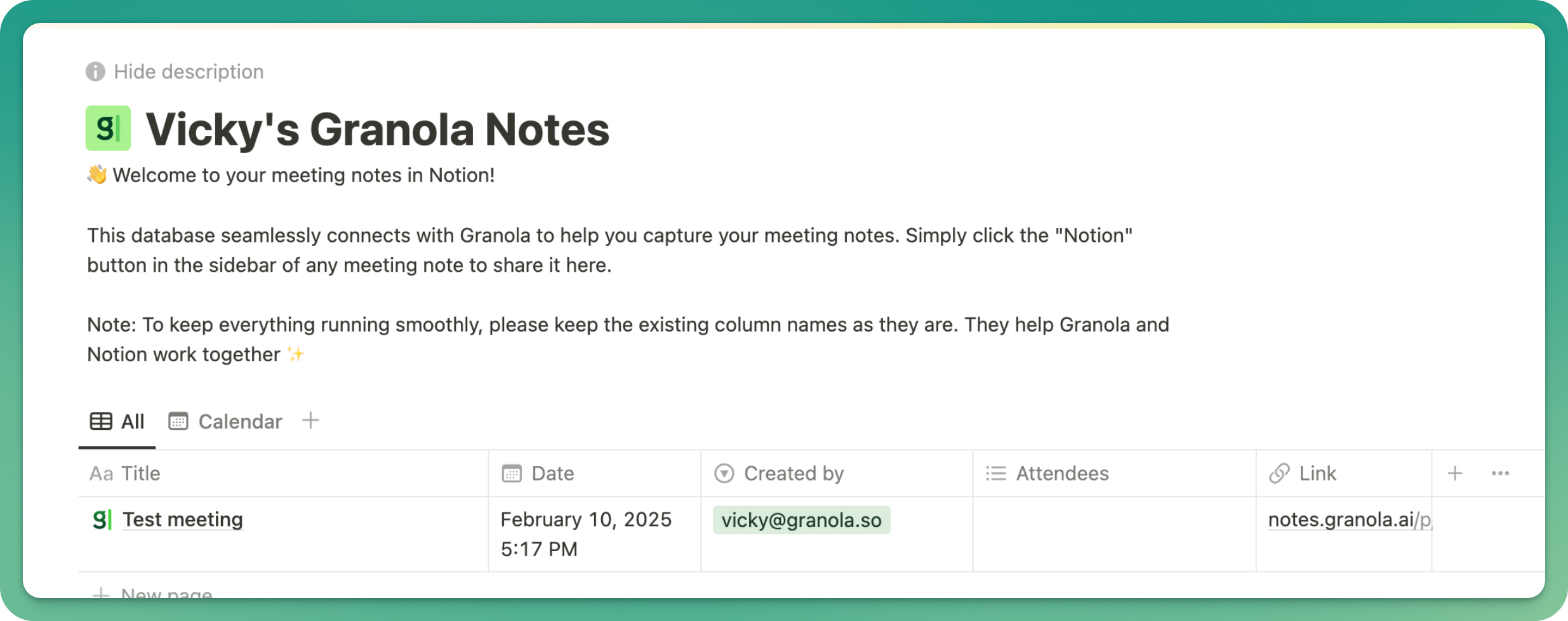Switch to the Calendar view tab

225,422
